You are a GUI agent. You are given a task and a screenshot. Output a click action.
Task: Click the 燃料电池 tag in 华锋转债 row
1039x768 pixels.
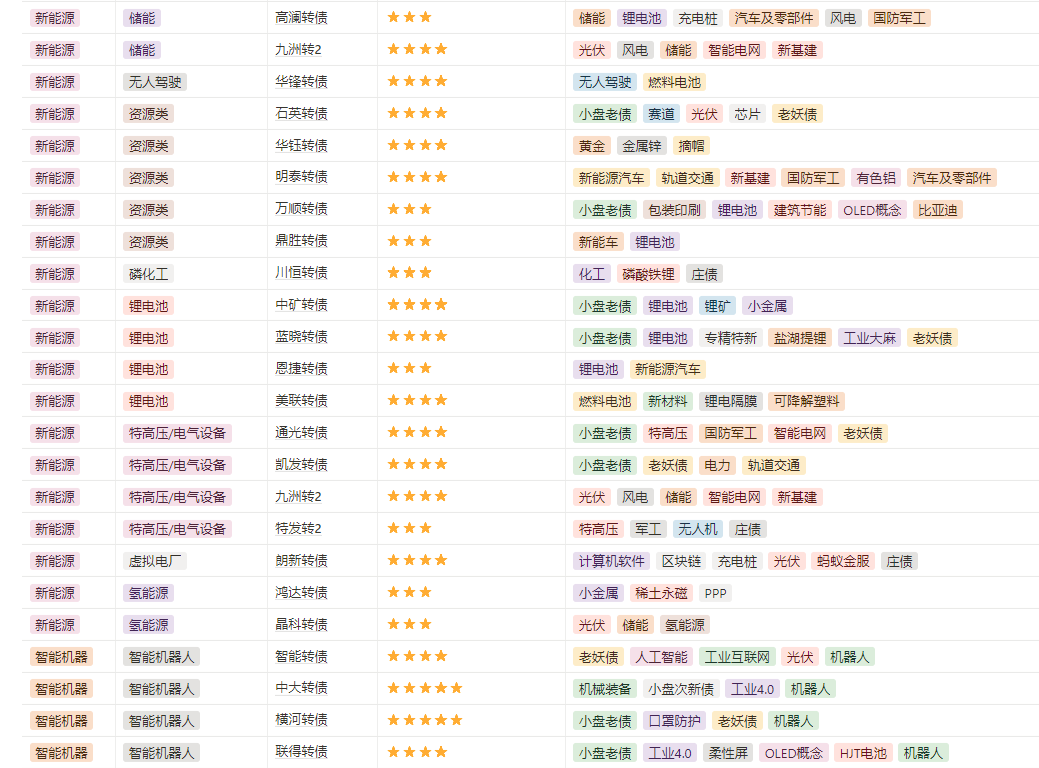(x=674, y=82)
